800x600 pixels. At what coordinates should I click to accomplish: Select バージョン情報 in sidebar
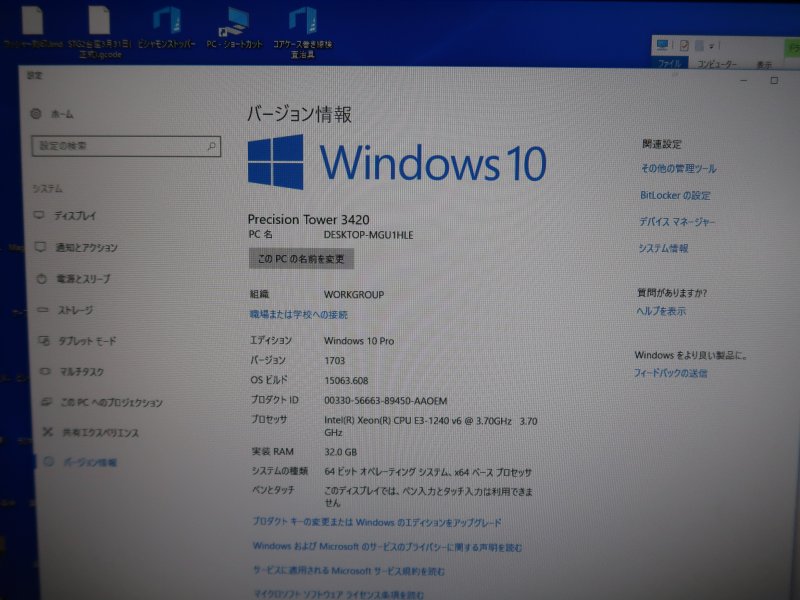pyautogui.click(x=81, y=463)
